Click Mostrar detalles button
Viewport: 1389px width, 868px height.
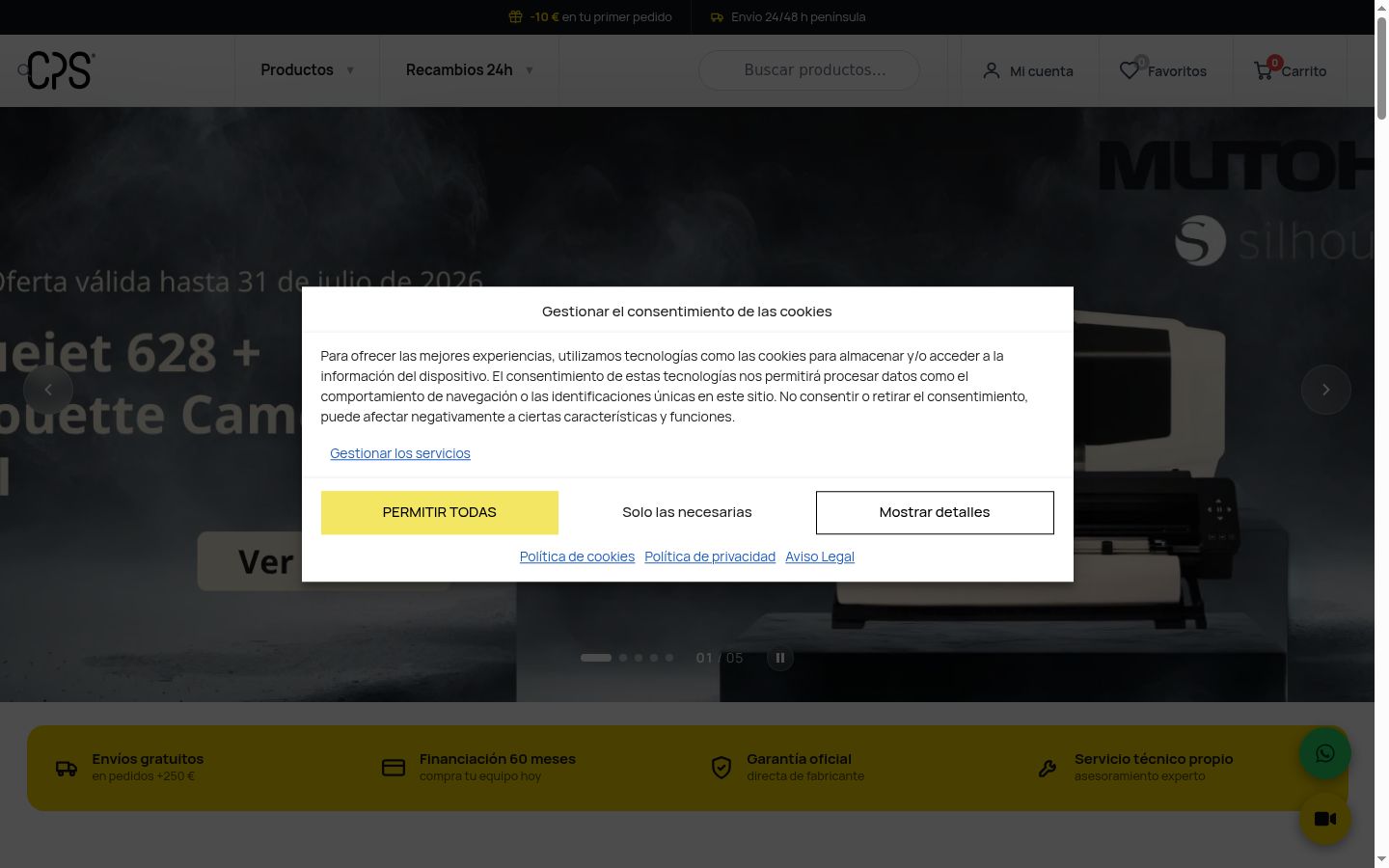coord(935,512)
